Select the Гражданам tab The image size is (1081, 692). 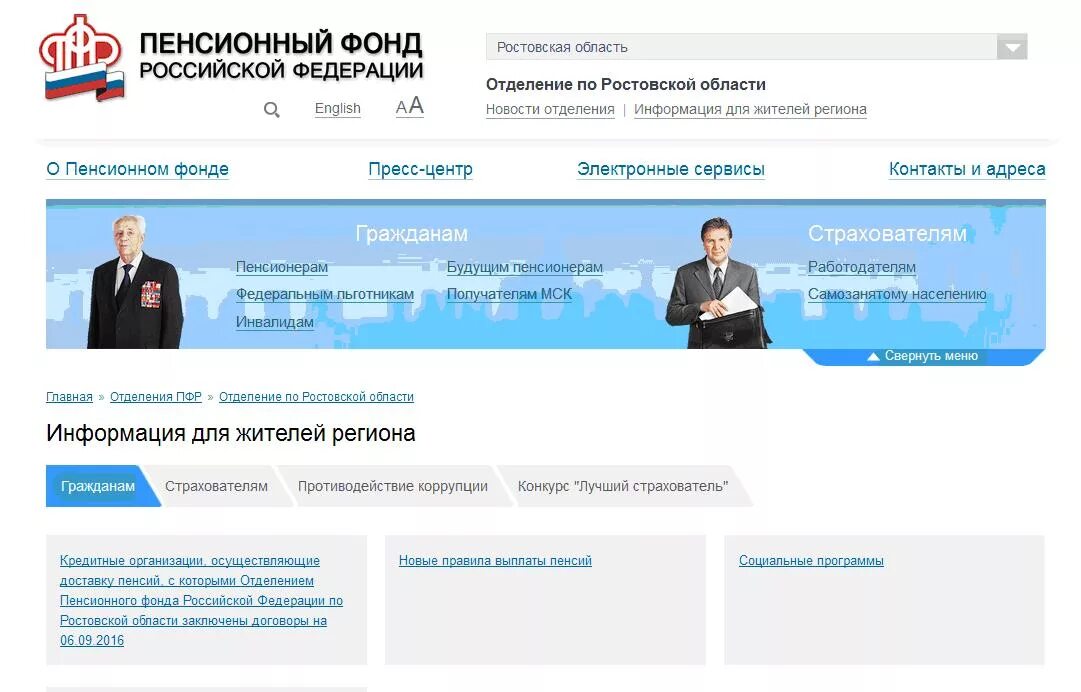point(98,487)
